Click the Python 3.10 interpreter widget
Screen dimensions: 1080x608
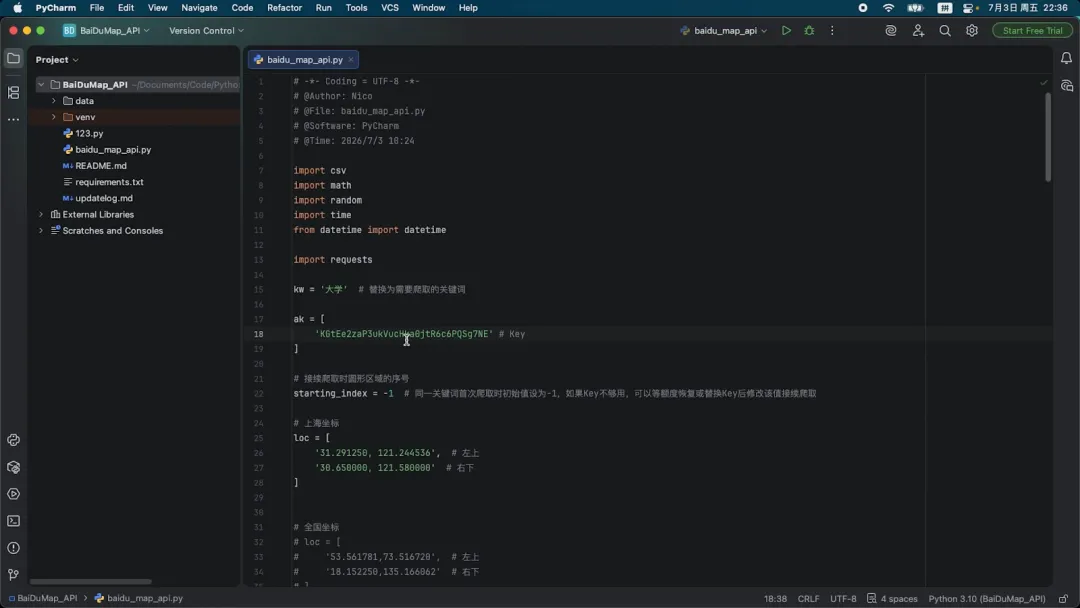click(986, 598)
